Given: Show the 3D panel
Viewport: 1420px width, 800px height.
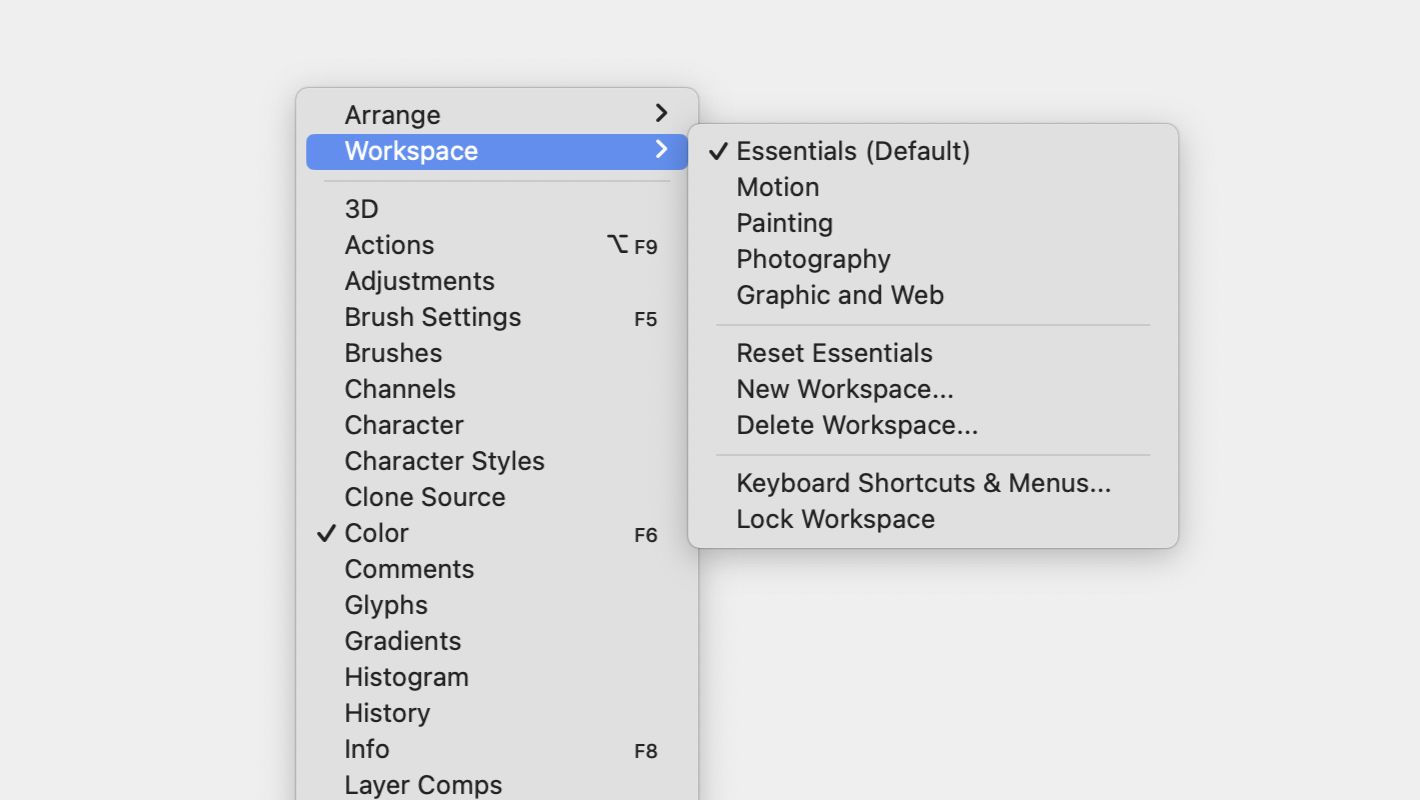Looking at the screenshot, I should tap(361, 209).
